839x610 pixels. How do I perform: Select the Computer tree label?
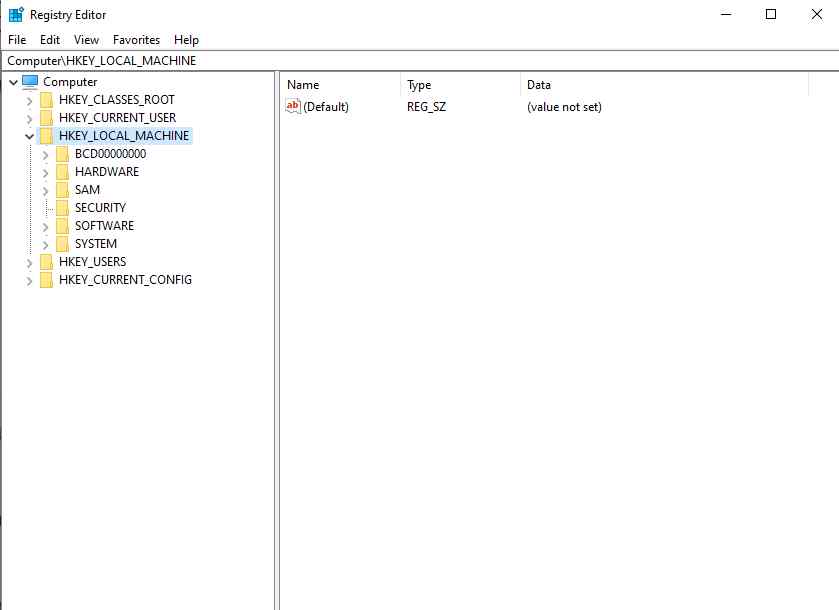(x=70, y=82)
